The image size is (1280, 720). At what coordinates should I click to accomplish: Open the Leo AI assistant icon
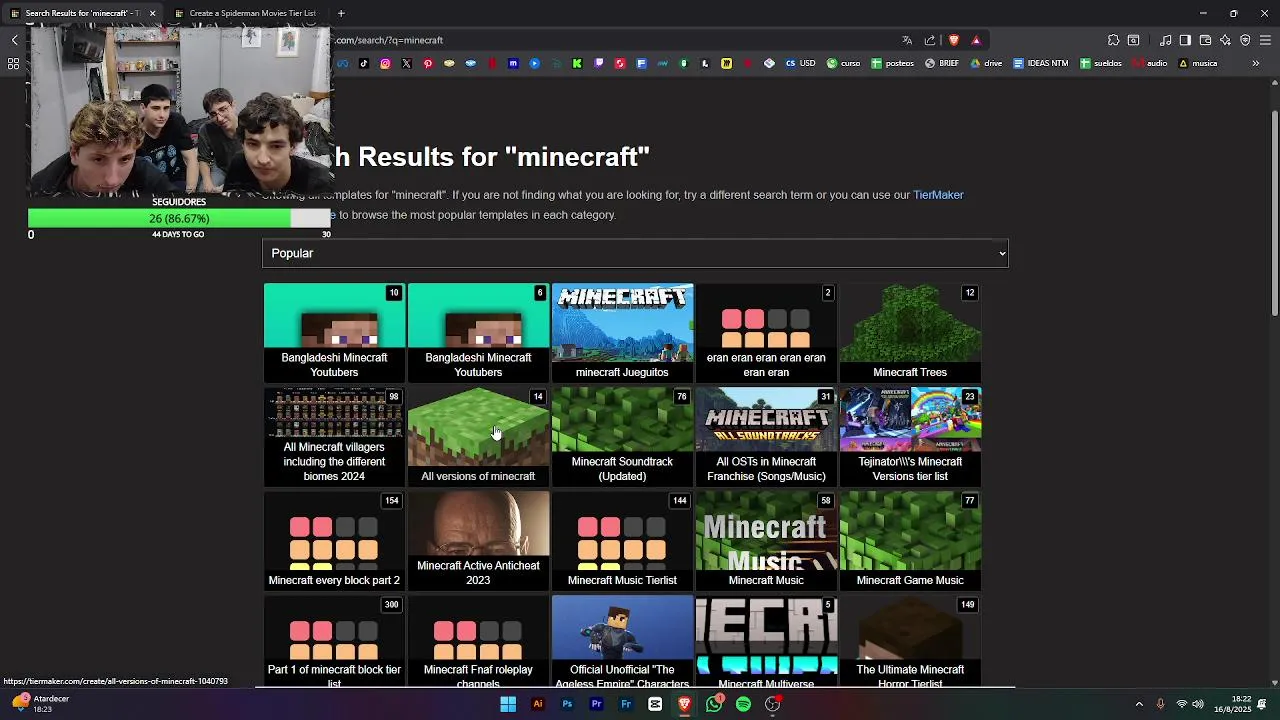click(1225, 40)
